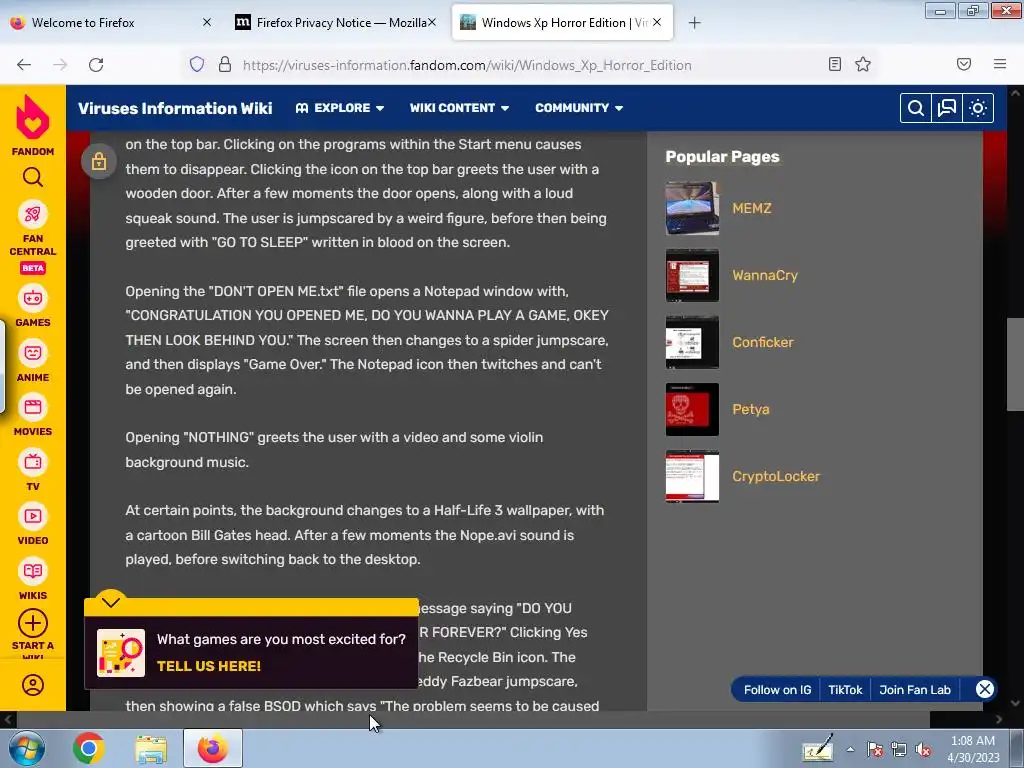Open a new browser tab
The width and height of the screenshot is (1024, 768).
point(694,23)
